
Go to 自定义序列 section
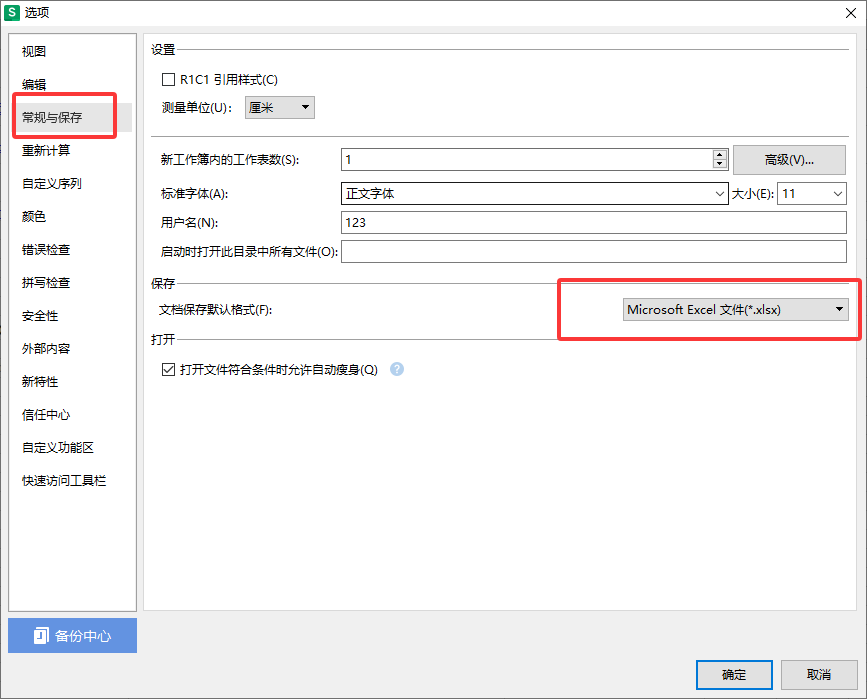[52, 184]
